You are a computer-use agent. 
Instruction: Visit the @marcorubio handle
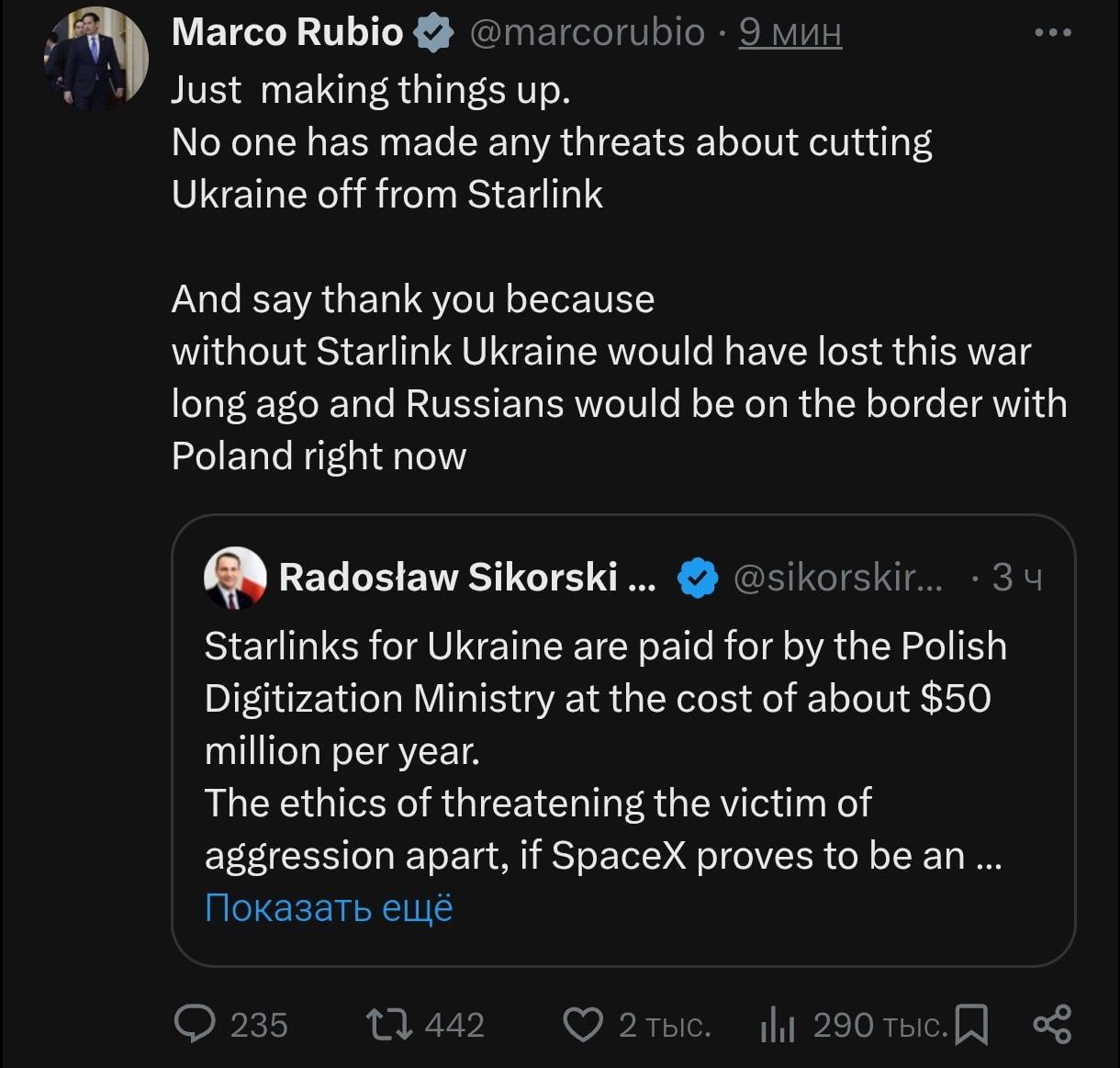[x=588, y=33]
